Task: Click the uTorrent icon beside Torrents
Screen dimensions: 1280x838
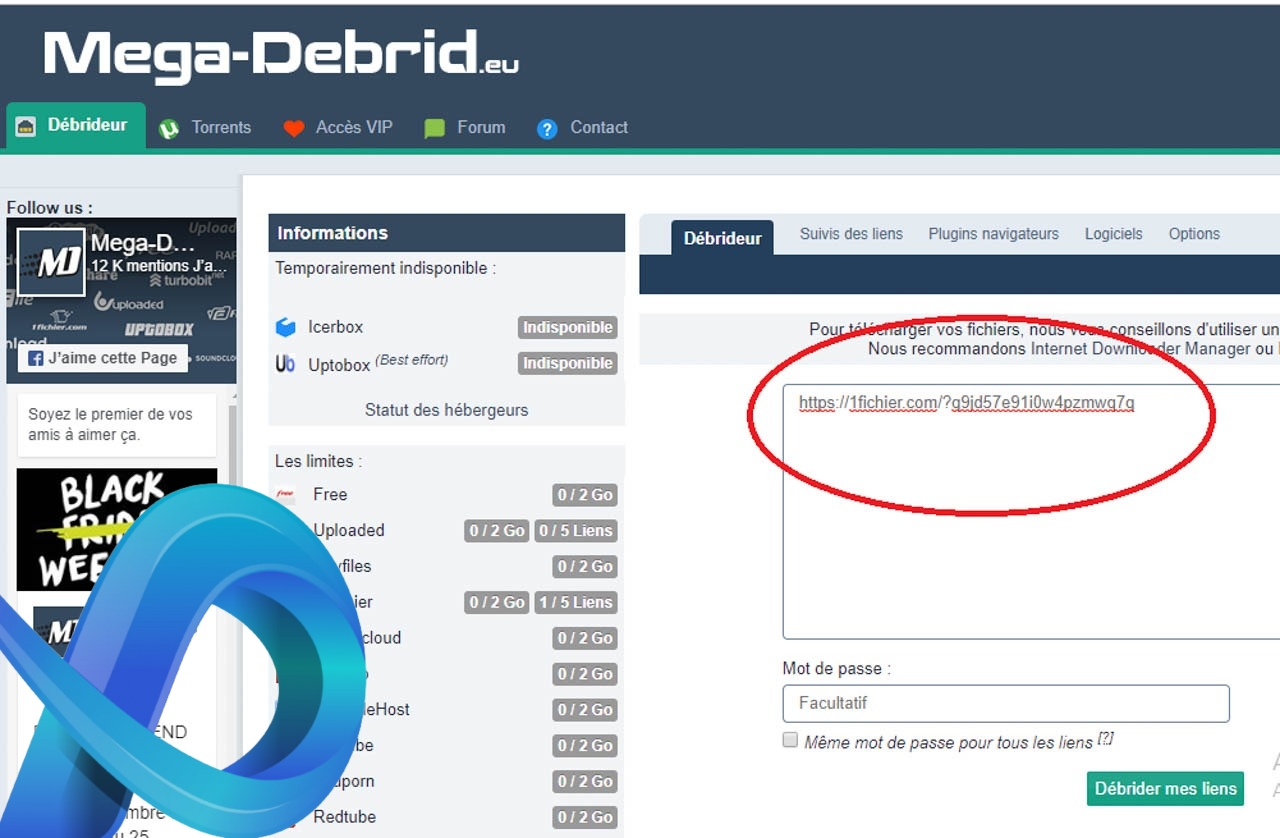Action: point(169,129)
